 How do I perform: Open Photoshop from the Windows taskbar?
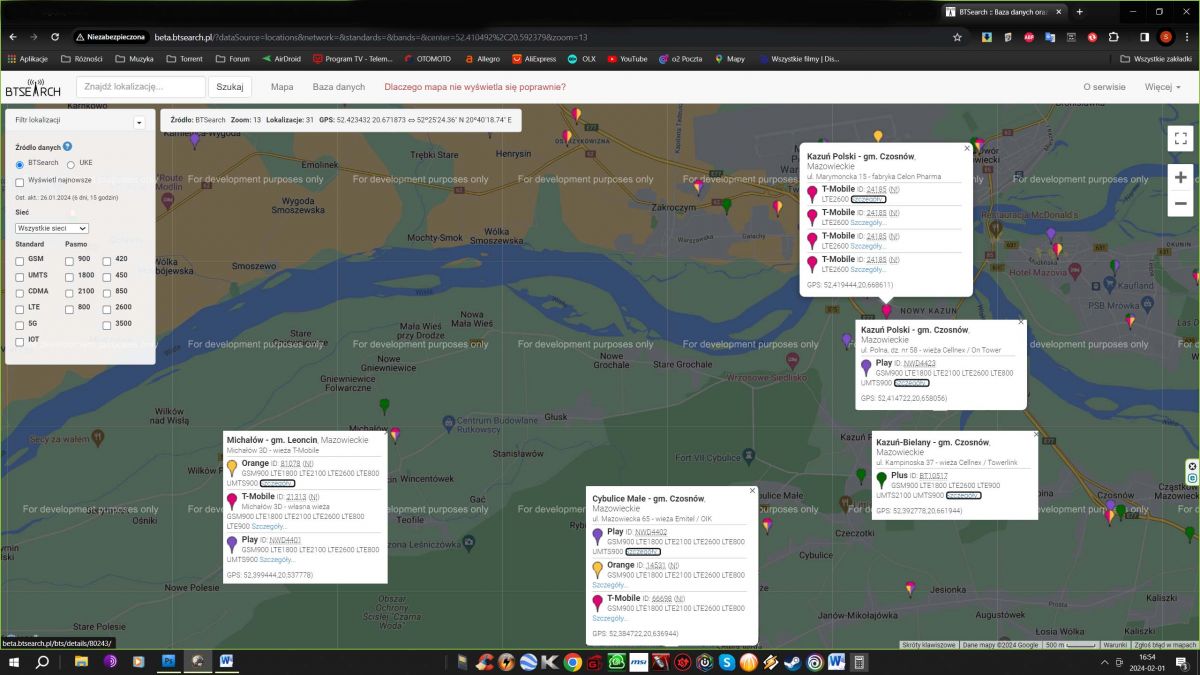(x=168, y=662)
